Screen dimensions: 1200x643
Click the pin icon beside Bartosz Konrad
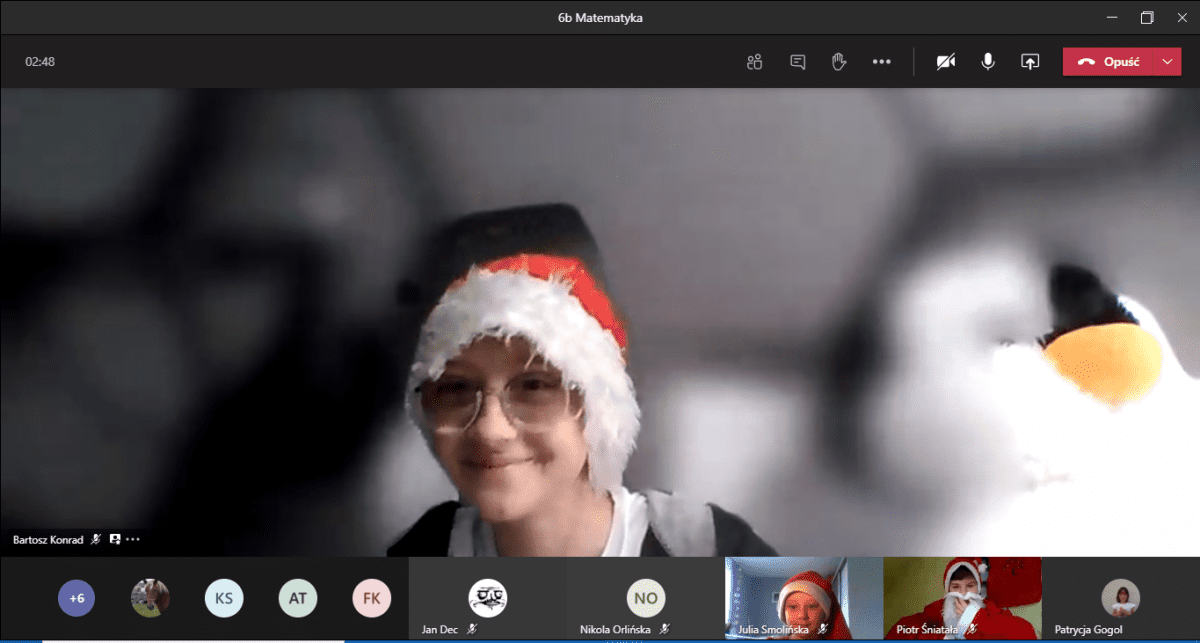(115, 539)
